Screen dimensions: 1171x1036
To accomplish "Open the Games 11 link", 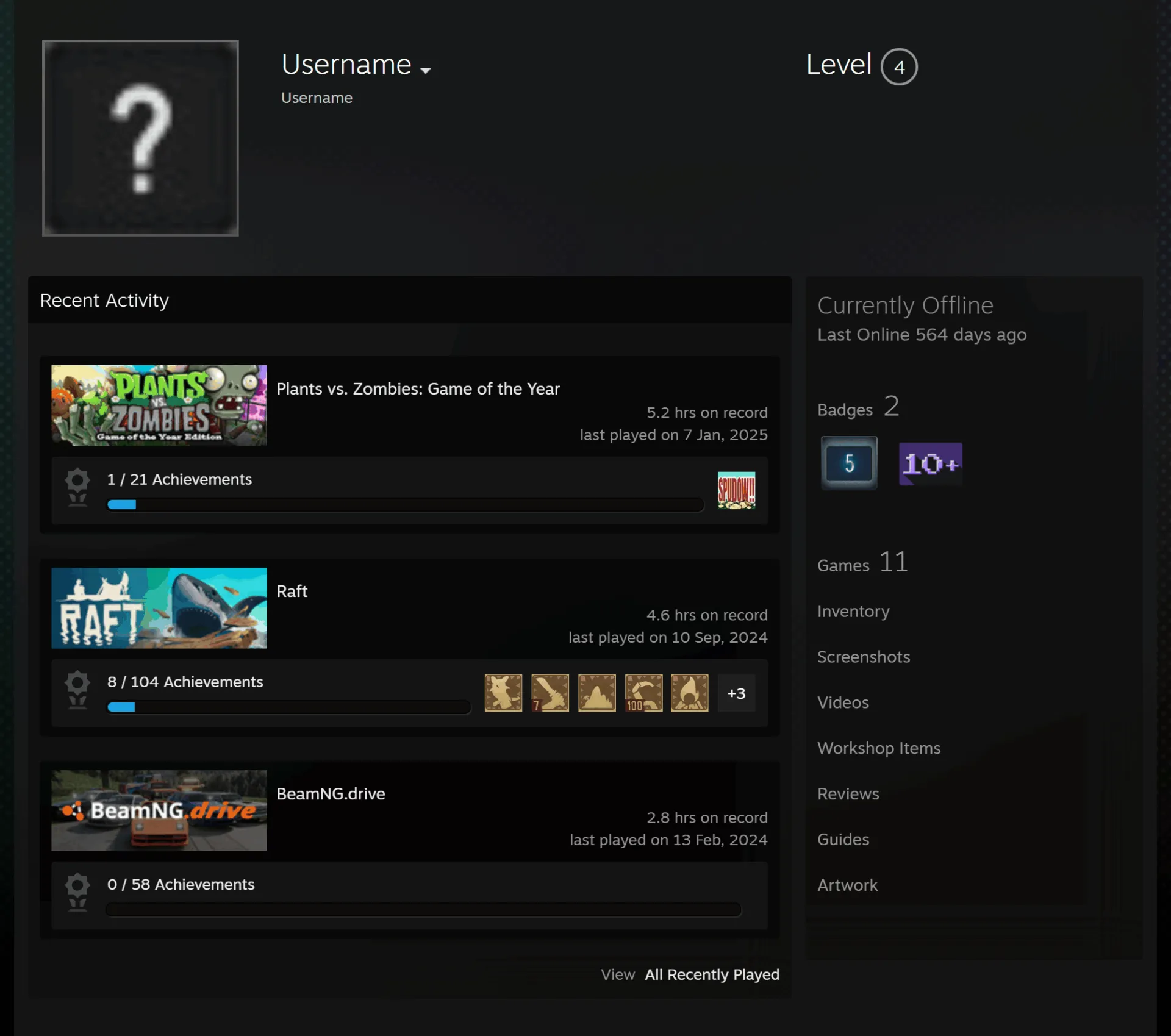I will point(862,562).
